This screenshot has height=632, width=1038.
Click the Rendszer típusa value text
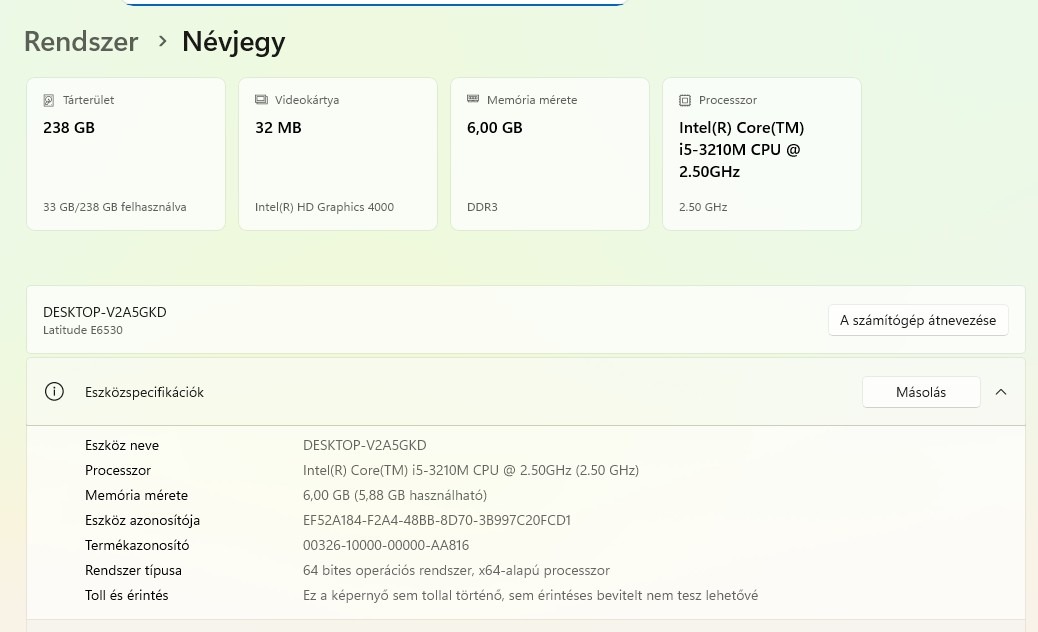456,570
